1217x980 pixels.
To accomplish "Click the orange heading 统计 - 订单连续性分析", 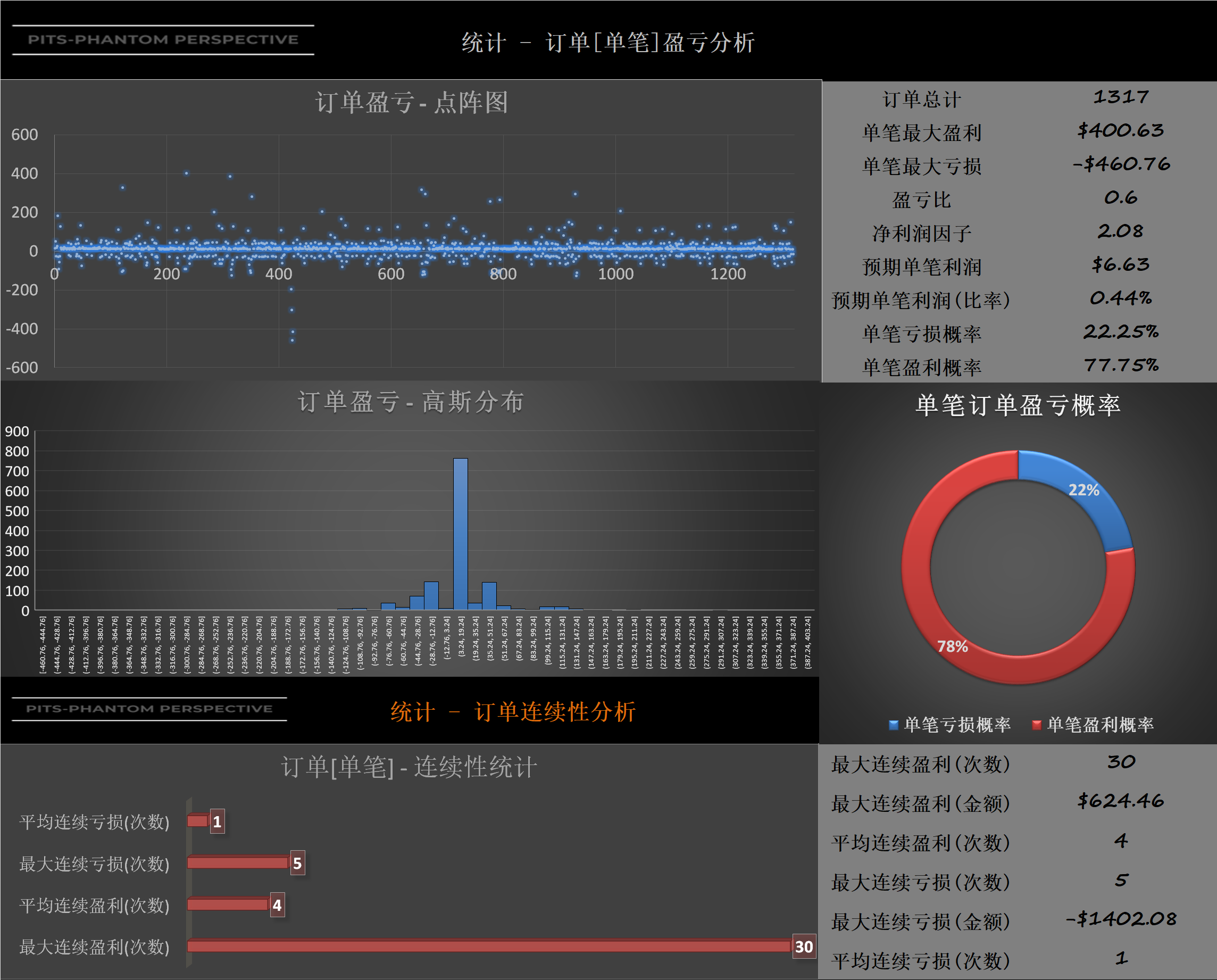I will [513, 711].
